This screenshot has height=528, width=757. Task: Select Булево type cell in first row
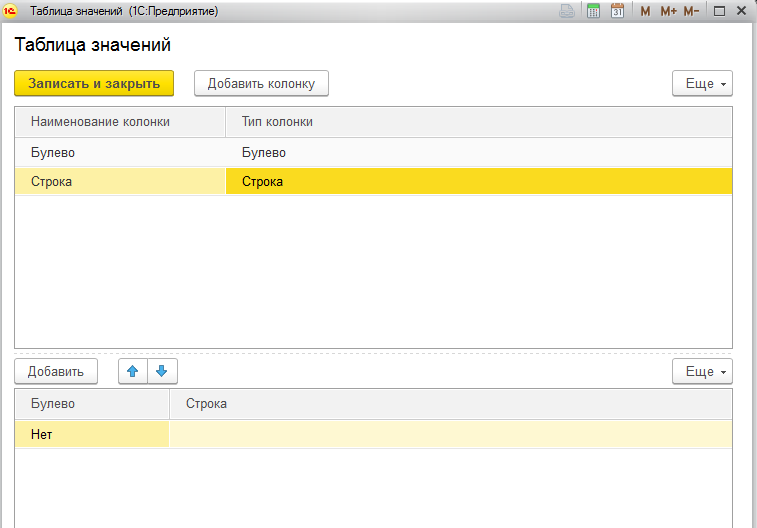pos(479,153)
